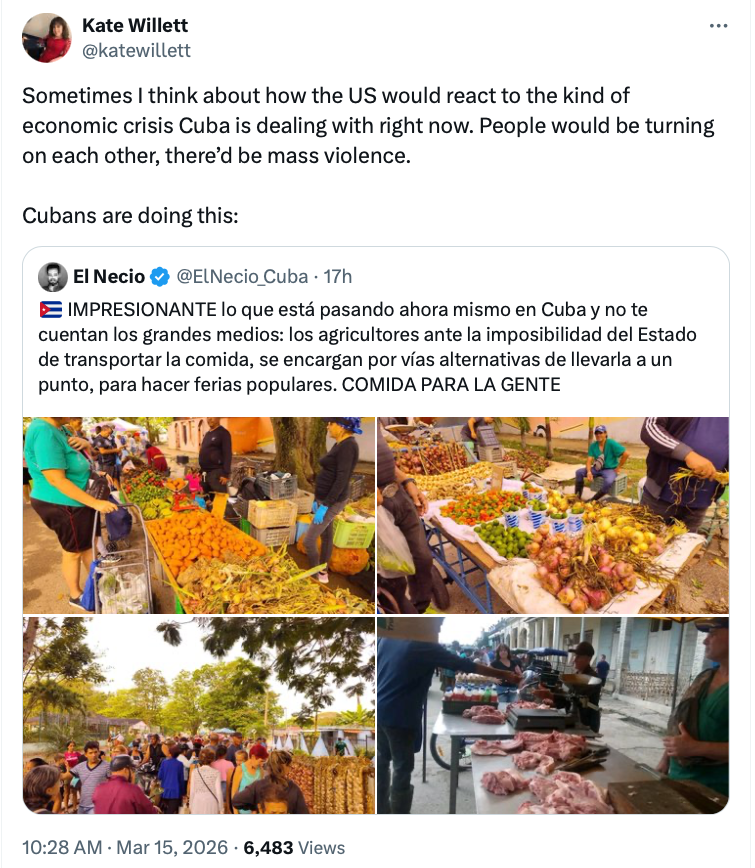Visit the @katewillett handle
Viewport: 755px width, 868px height.
(x=136, y=50)
